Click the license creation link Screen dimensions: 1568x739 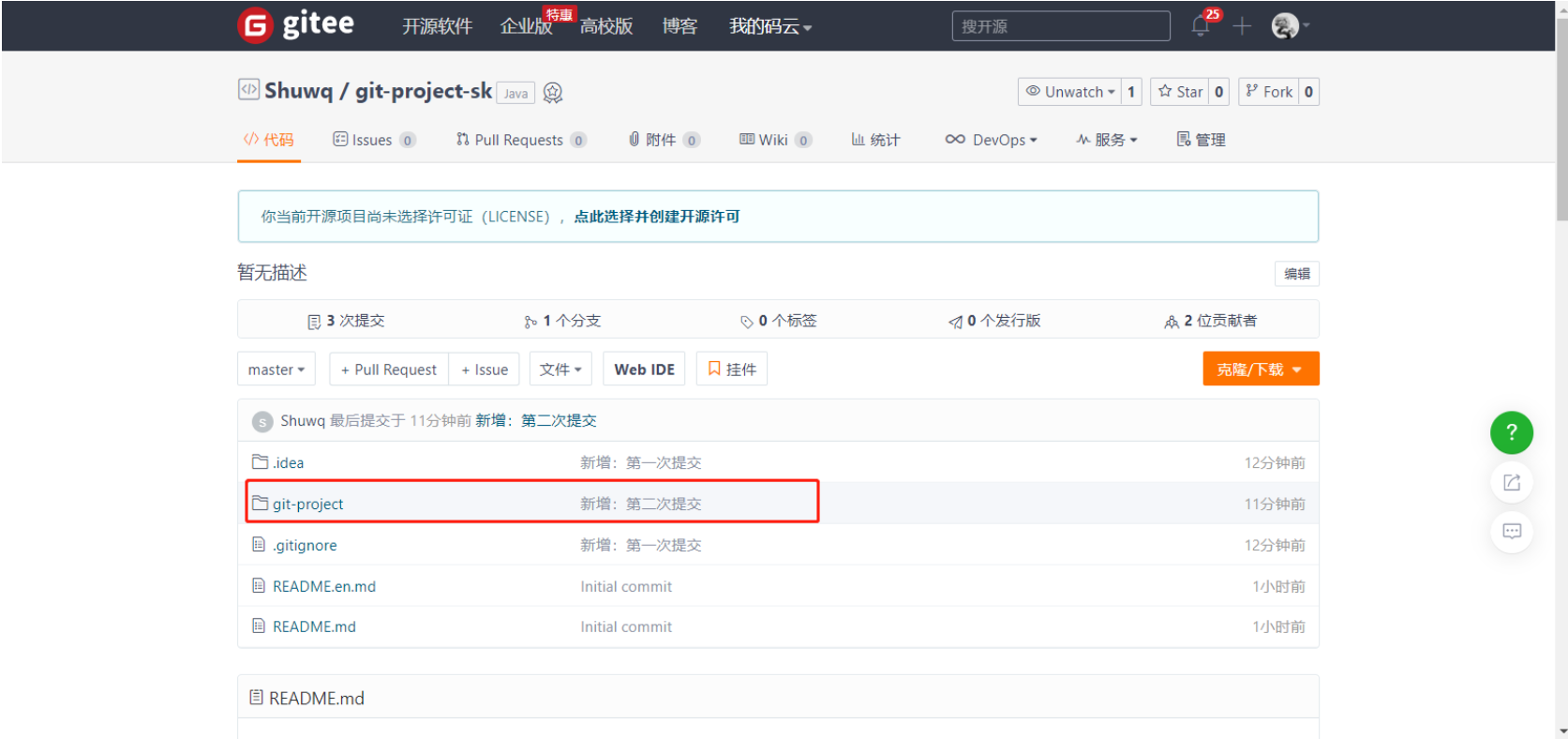click(656, 217)
